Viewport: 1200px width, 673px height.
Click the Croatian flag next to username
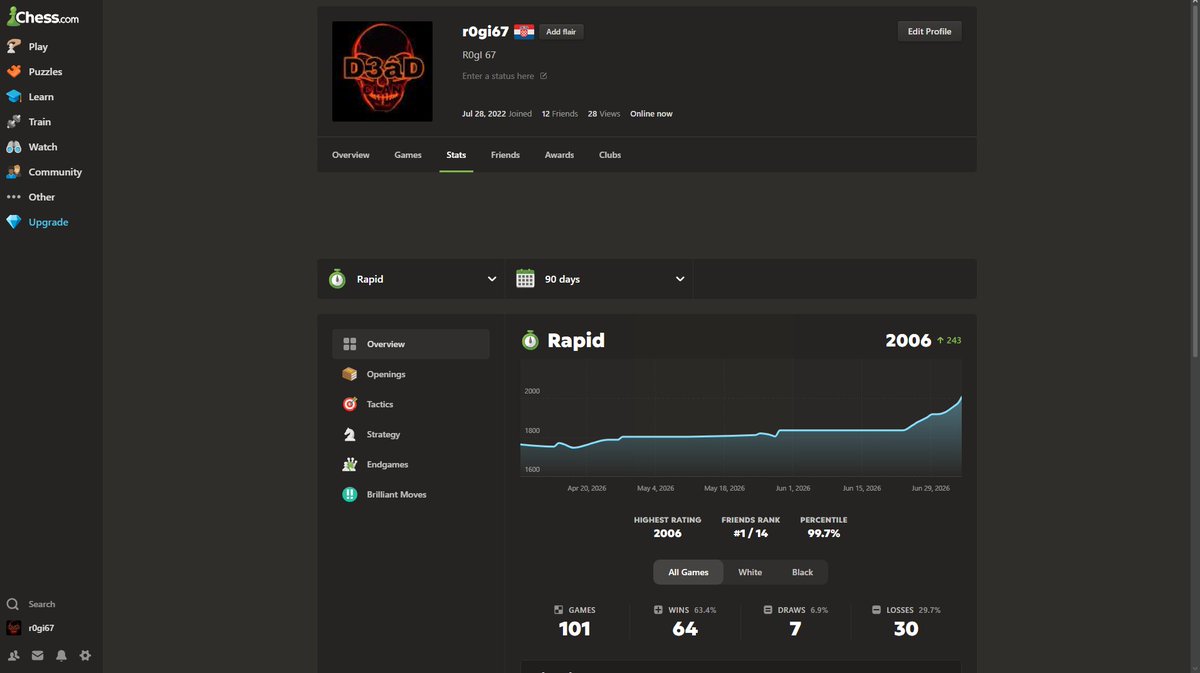(x=524, y=32)
